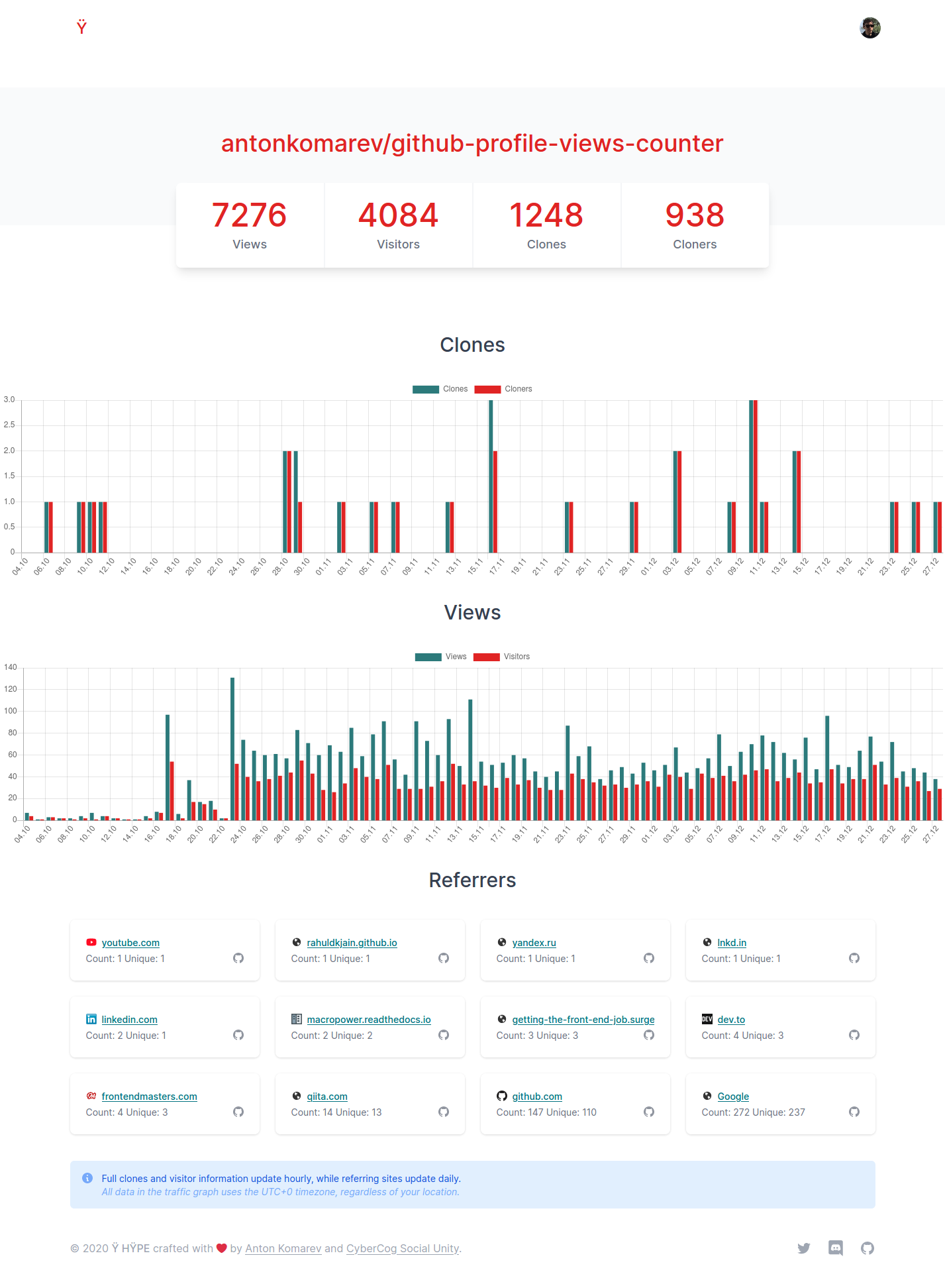This screenshot has height=1288, width=945.
Task: Open Google referrer link
Action: point(733,1097)
